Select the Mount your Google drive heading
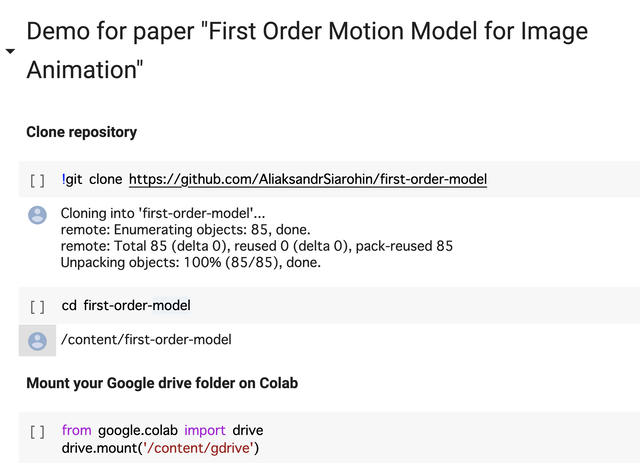The image size is (640, 463). (x=162, y=383)
